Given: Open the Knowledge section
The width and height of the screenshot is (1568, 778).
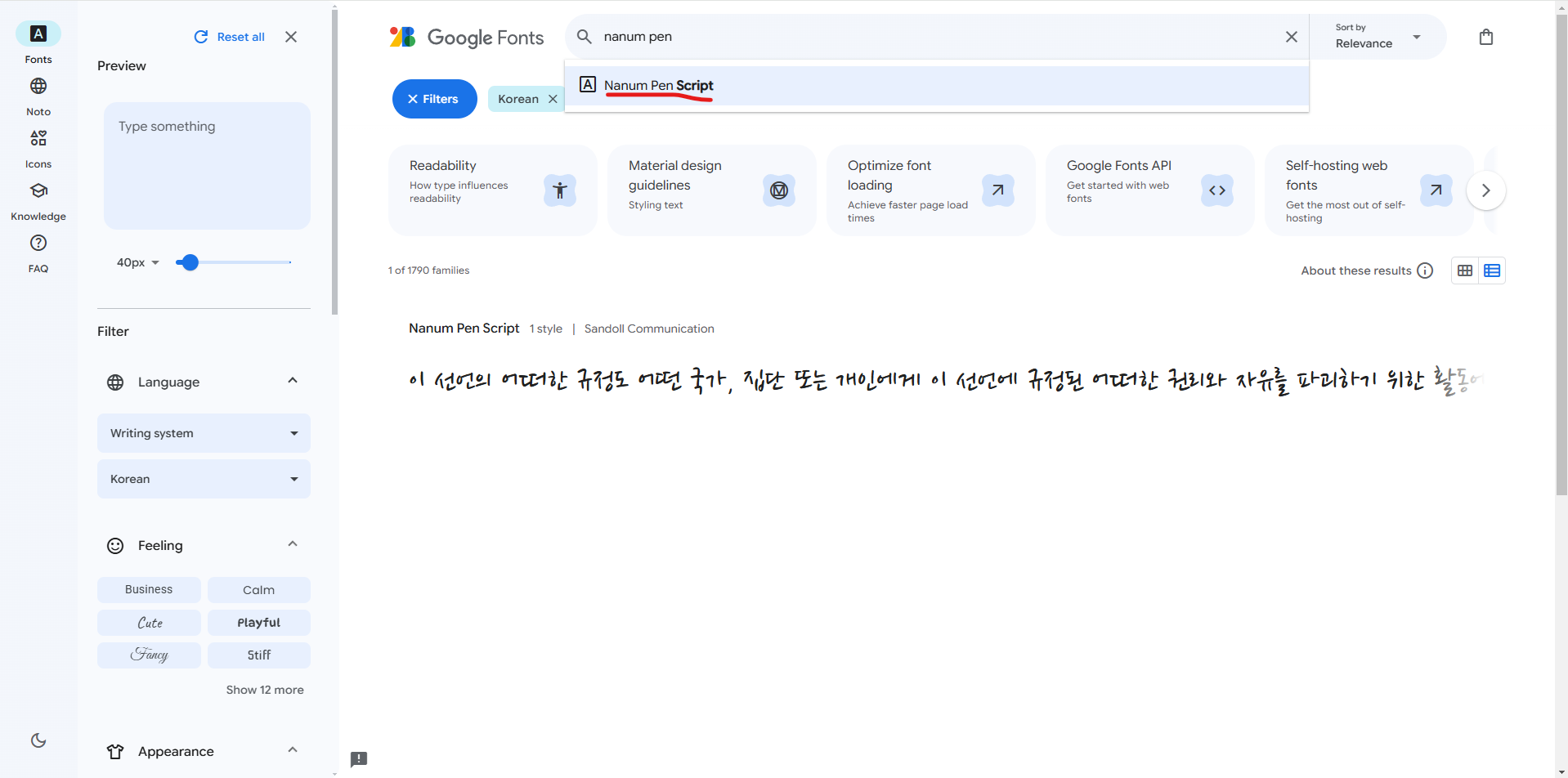Looking at the screenshot, I should (x=38, y=200).
